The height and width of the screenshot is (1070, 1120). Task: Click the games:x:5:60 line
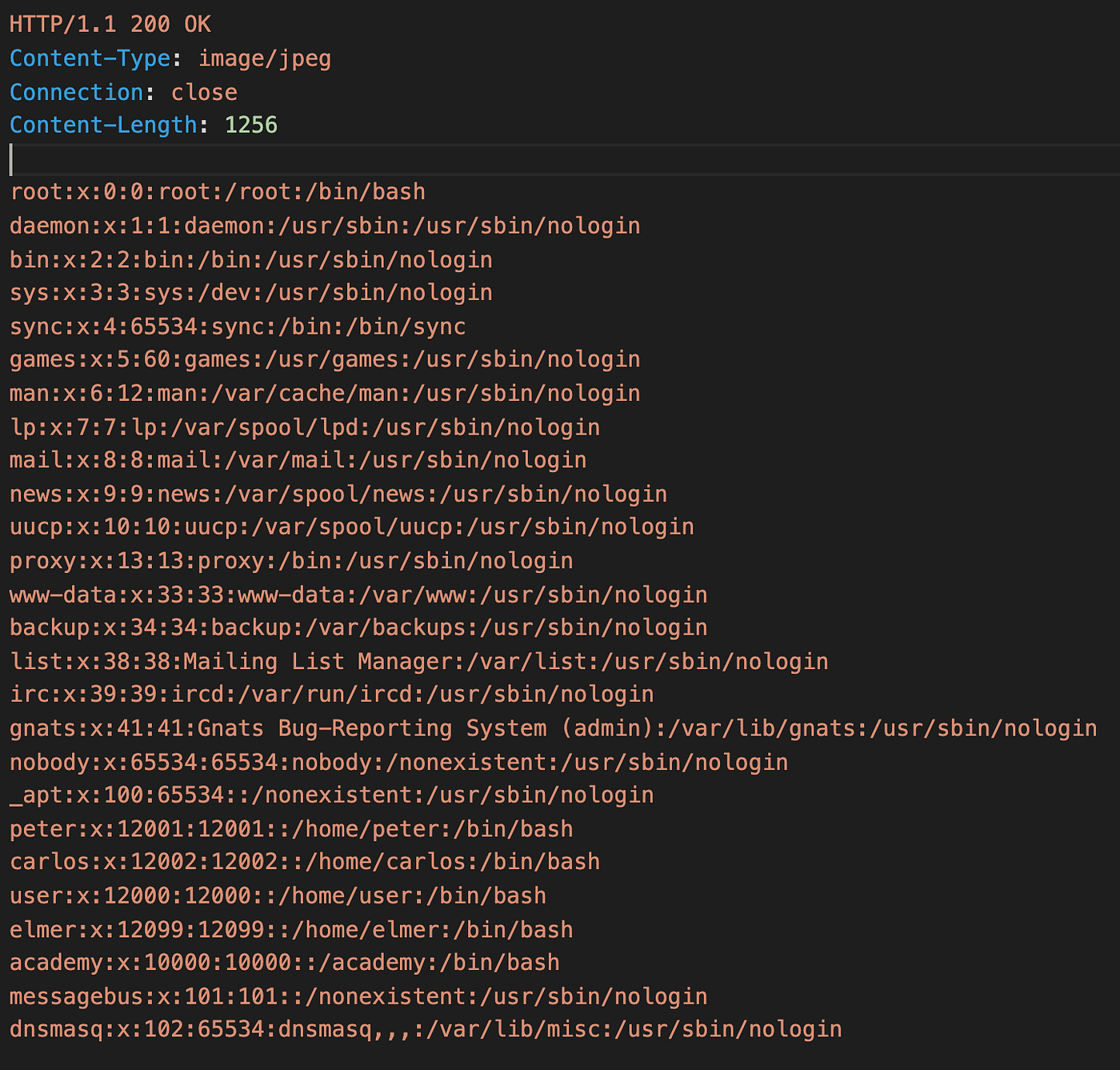tap(325, 360)
